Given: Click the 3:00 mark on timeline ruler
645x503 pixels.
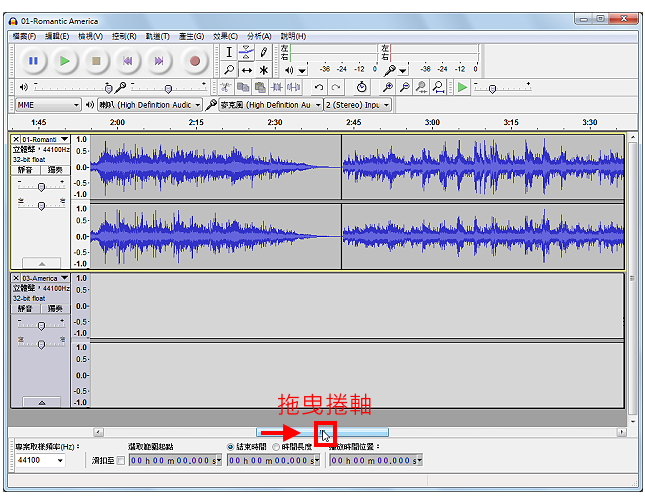Looking at the screenshot, I should tap(432, 122).
